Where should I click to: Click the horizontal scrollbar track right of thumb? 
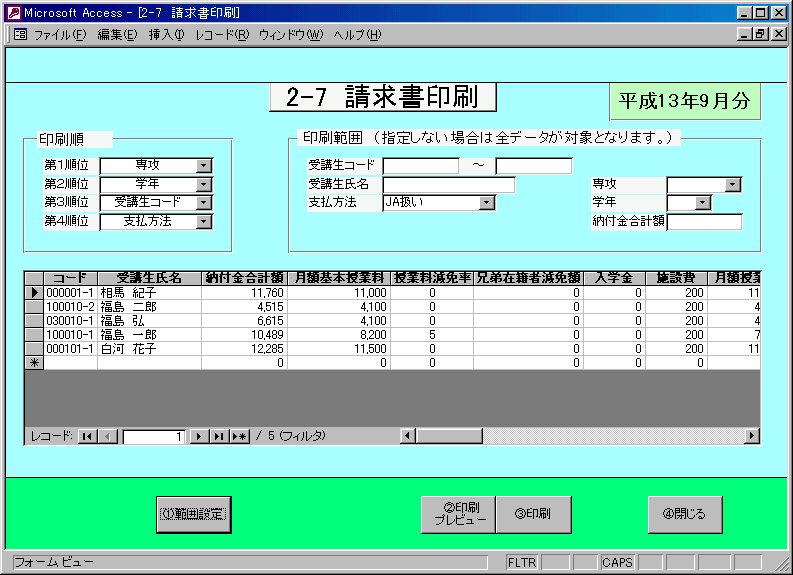[x=613, y=435]
